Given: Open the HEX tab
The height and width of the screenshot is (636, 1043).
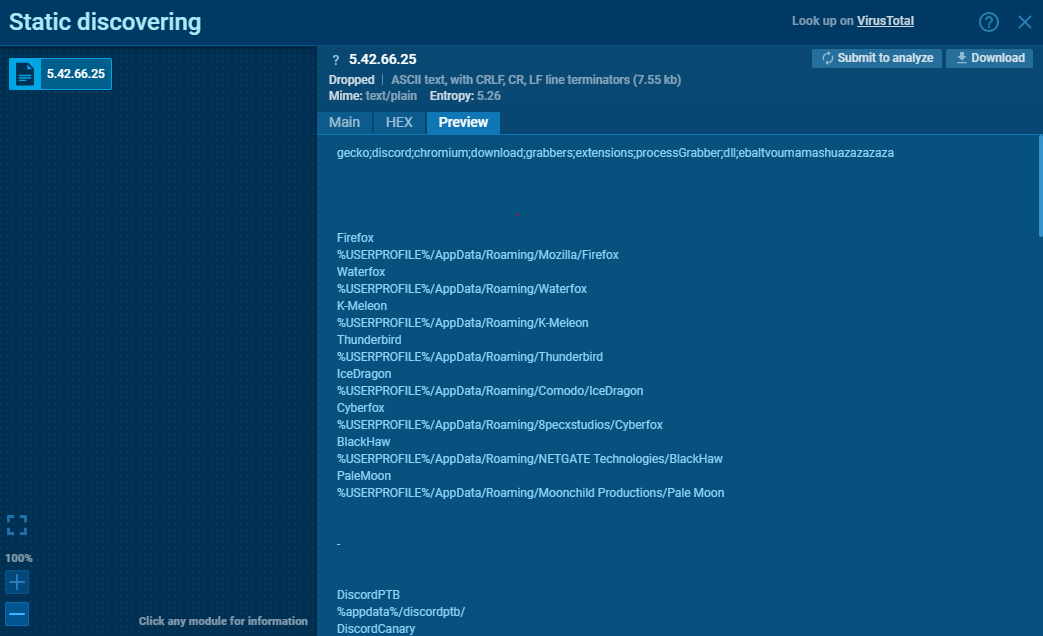Looking at the screenshot, I should (399, 122).
